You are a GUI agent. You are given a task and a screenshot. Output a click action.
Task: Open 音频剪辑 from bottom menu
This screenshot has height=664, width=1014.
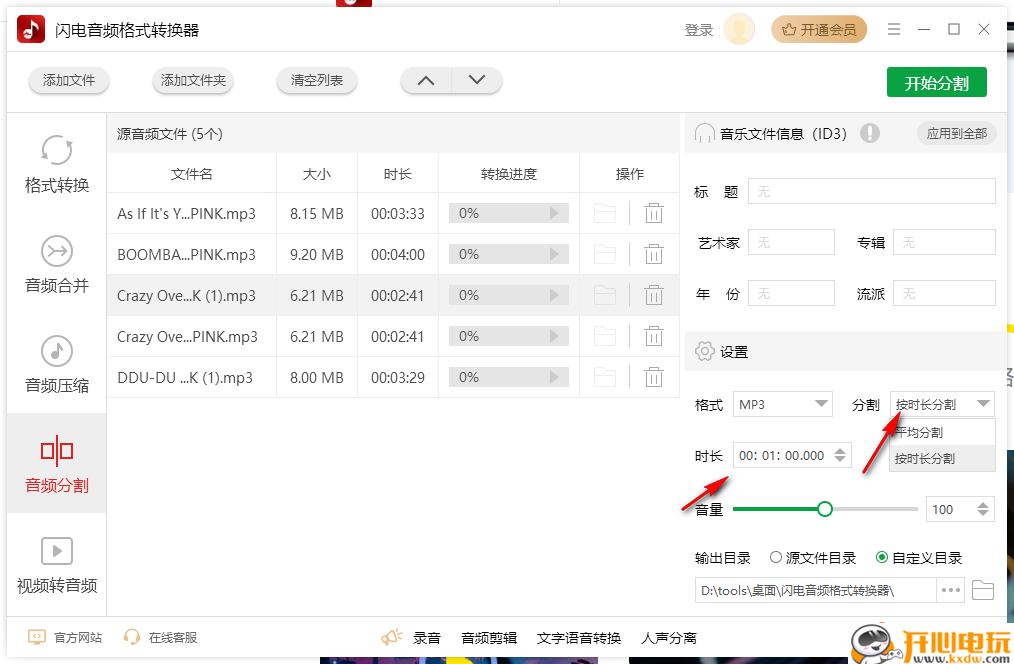coord(489,637)
